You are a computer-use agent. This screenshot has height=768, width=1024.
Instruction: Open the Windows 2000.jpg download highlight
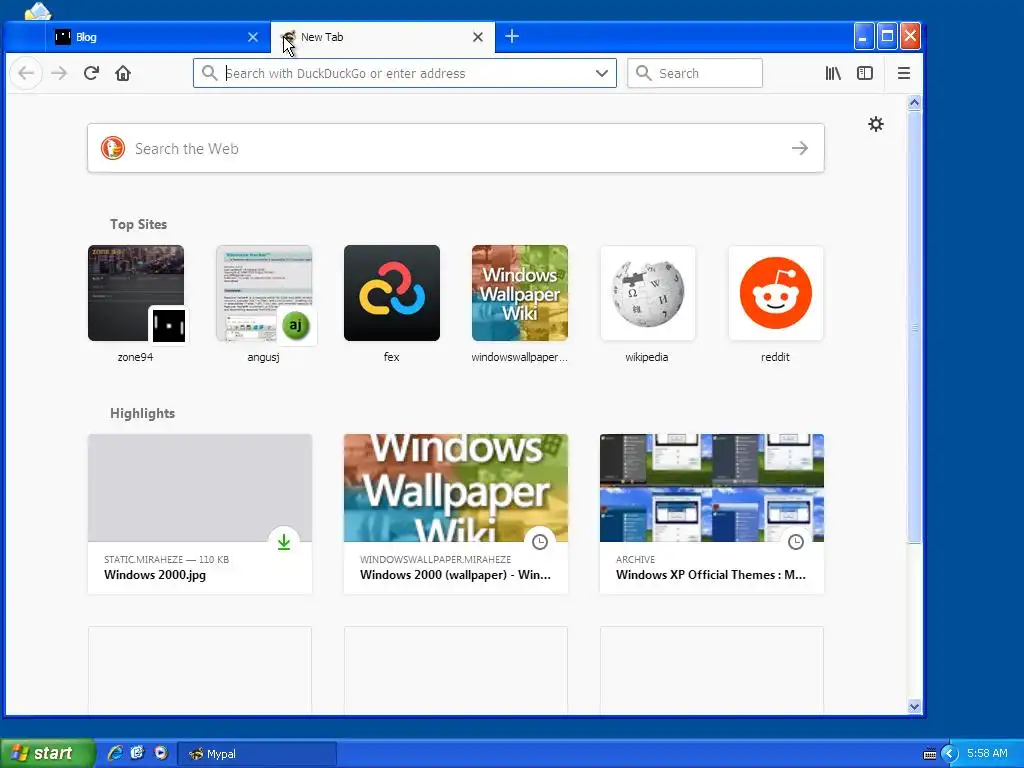[200, 514]
